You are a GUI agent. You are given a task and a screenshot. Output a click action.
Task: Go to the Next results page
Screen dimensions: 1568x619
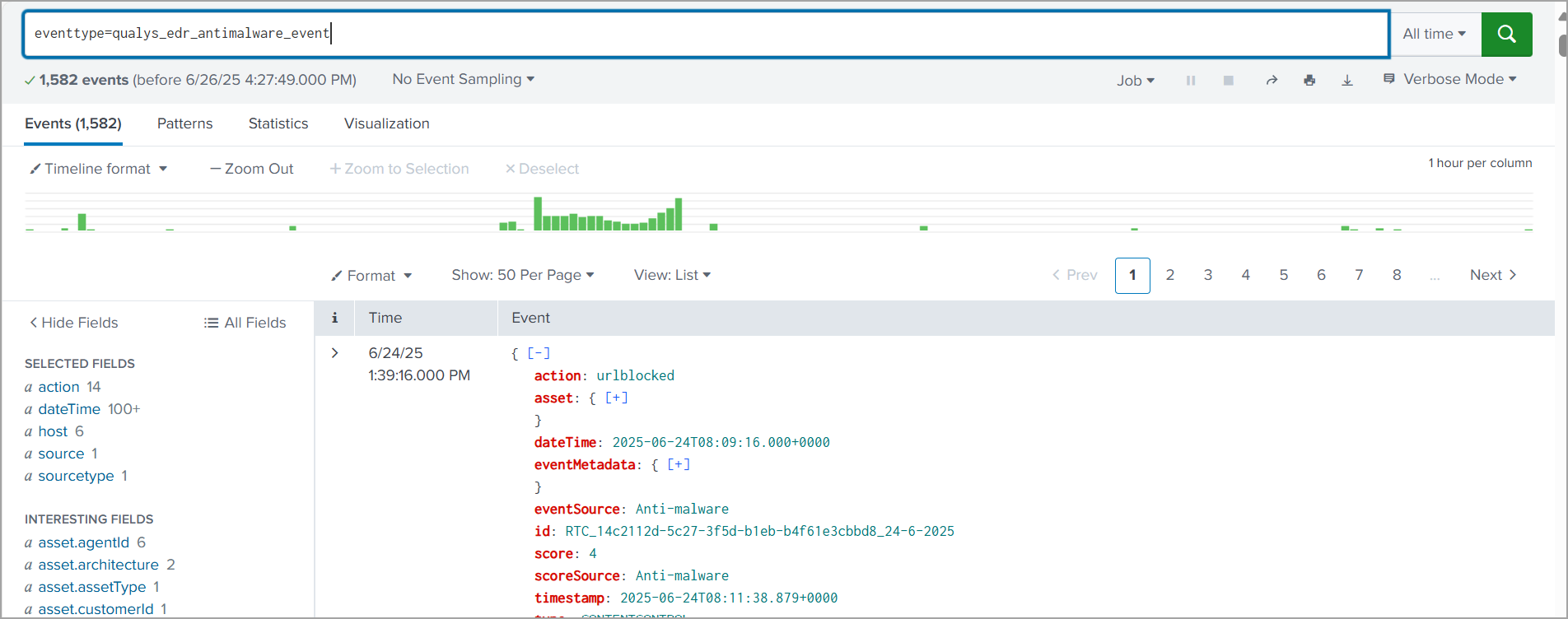1492,275
